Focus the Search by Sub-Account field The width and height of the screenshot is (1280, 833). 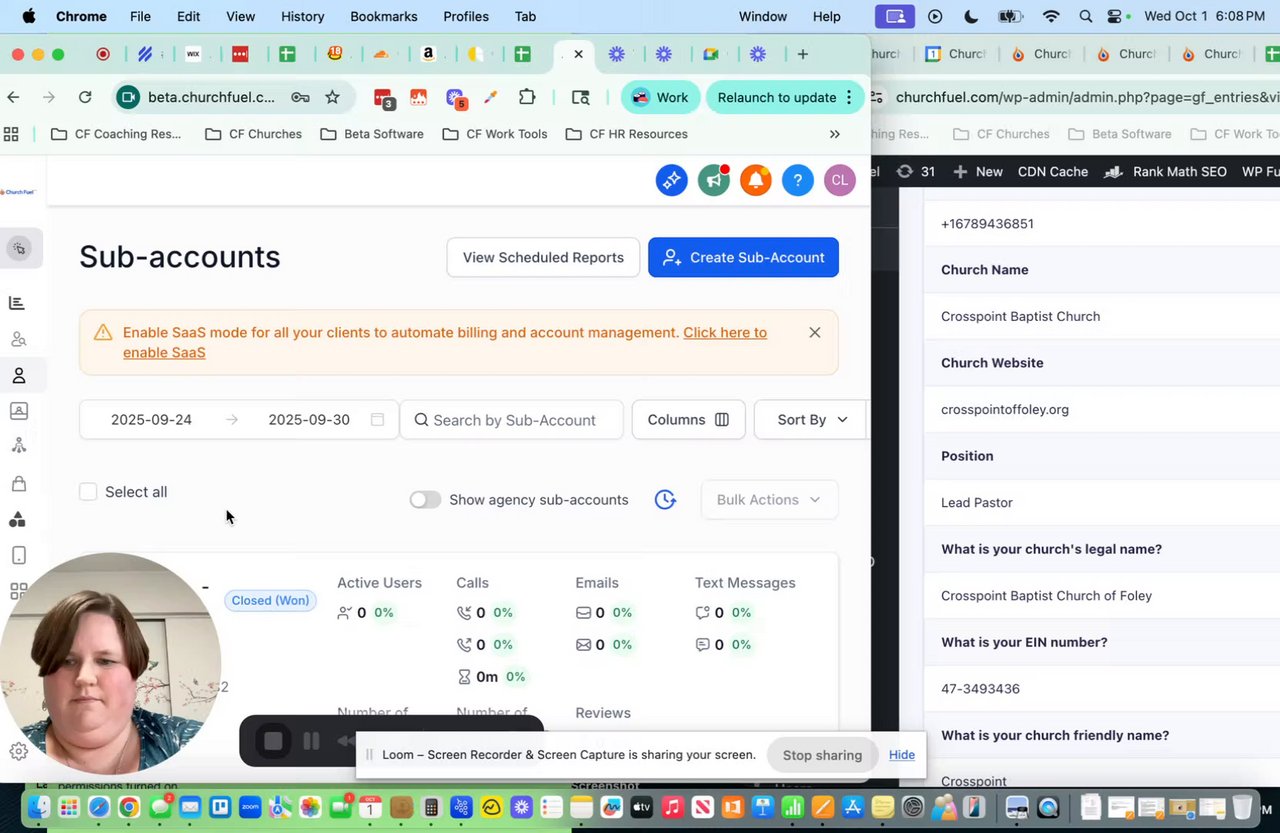[511, 420]
